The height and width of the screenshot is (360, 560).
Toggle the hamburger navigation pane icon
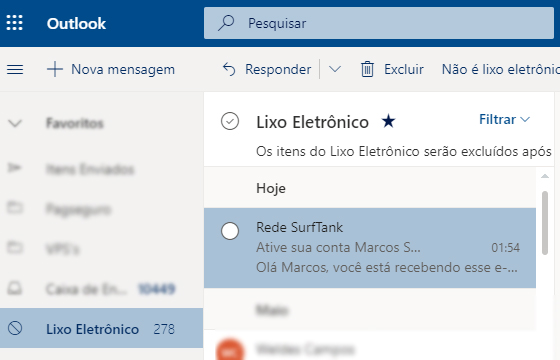tap(15, 69)
